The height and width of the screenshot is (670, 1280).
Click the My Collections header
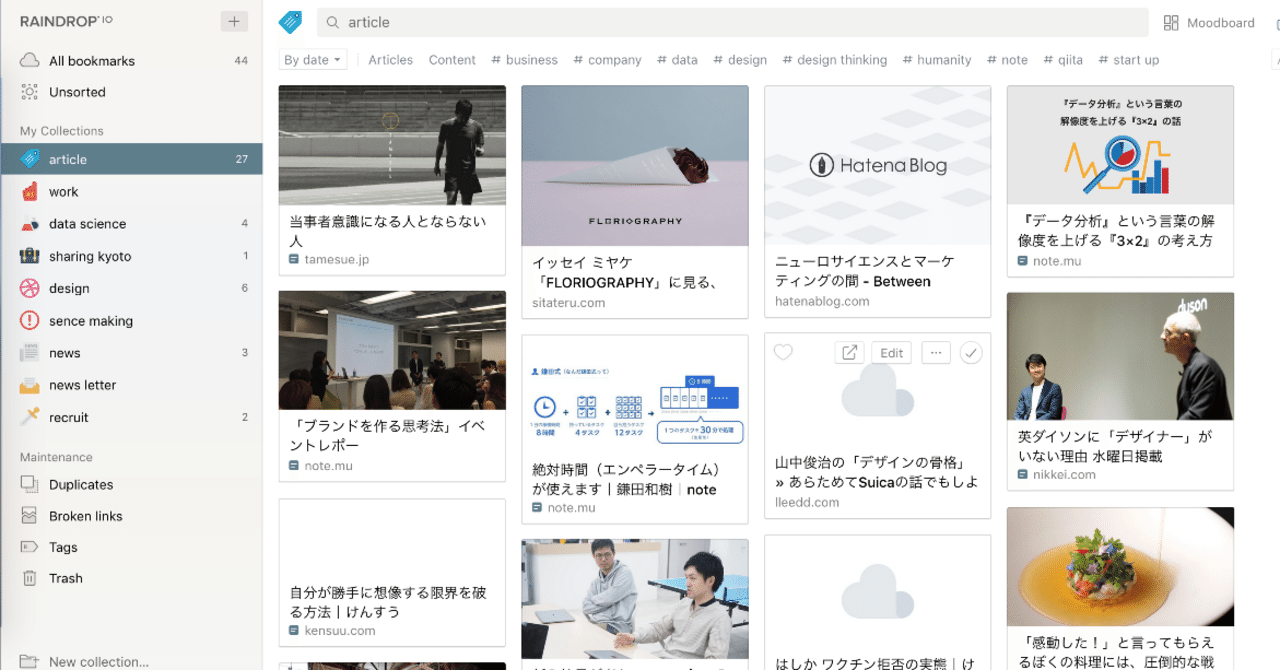pos(62,131)
